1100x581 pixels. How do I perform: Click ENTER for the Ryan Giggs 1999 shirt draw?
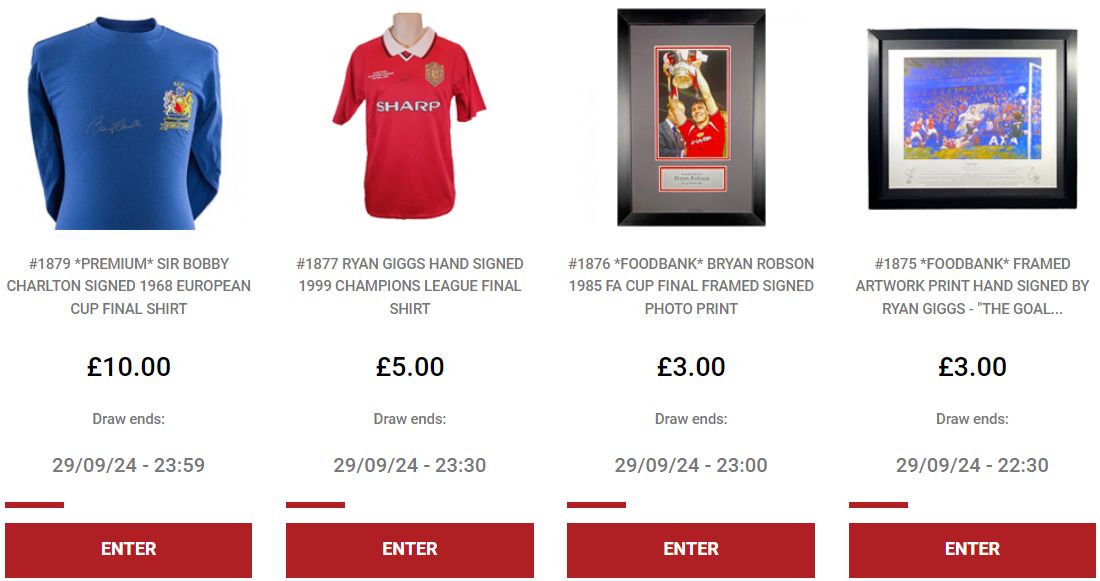click(410, 549)
